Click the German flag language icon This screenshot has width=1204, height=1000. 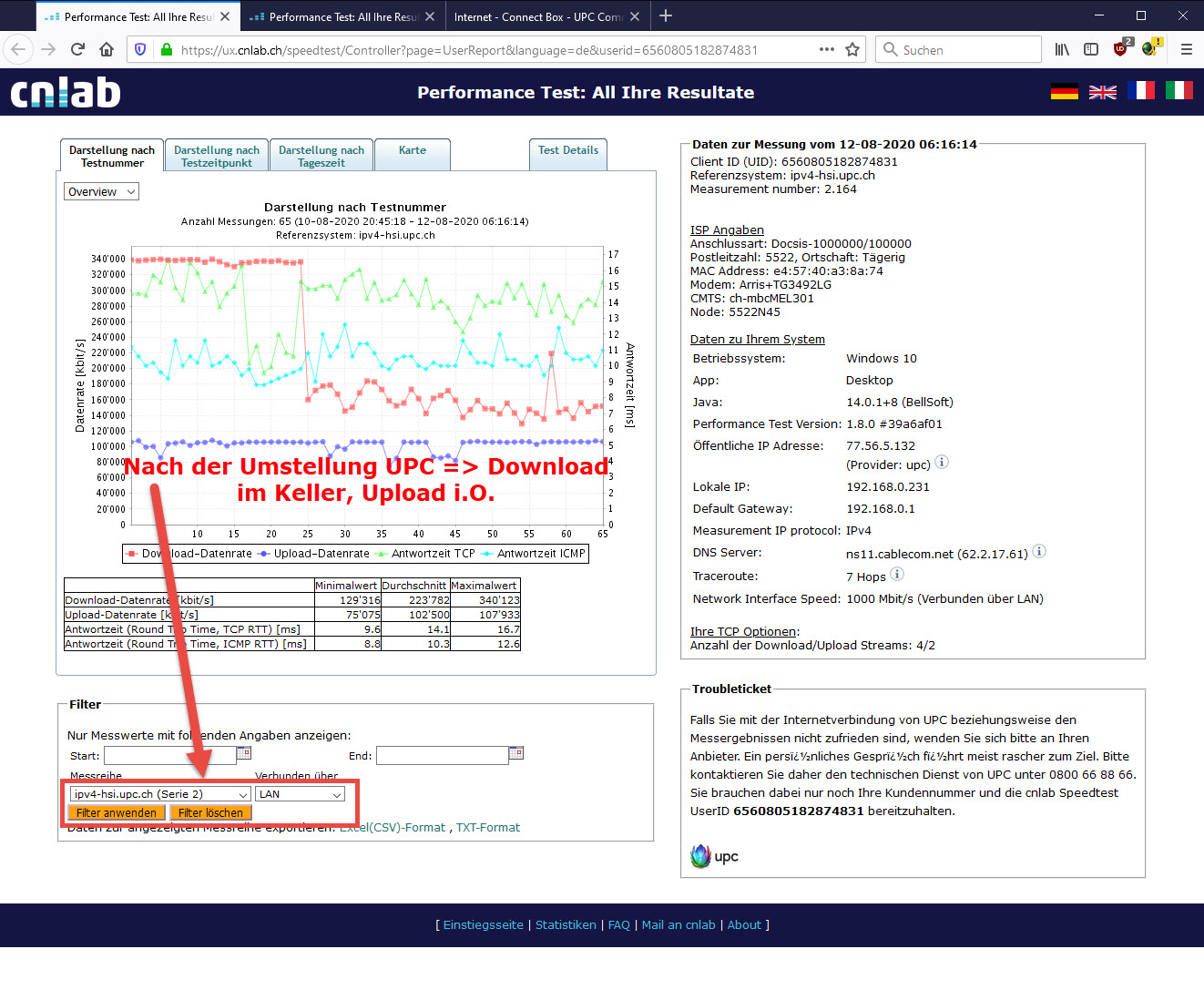(1064, 91)
